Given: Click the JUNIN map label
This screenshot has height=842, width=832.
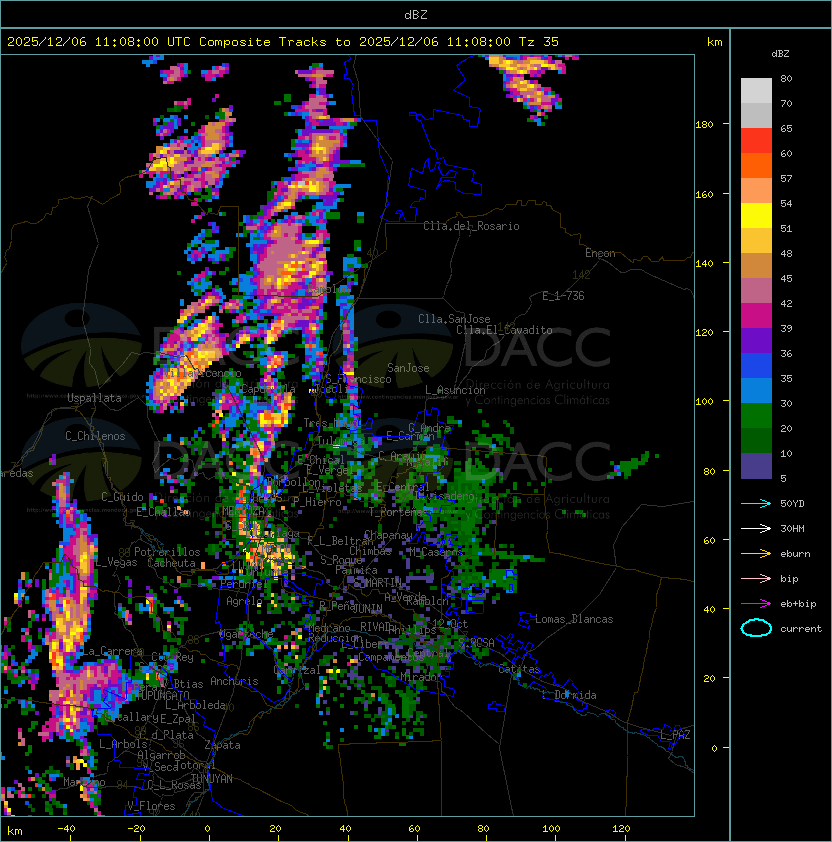Looking at the screenshot, I should point(367,608).
